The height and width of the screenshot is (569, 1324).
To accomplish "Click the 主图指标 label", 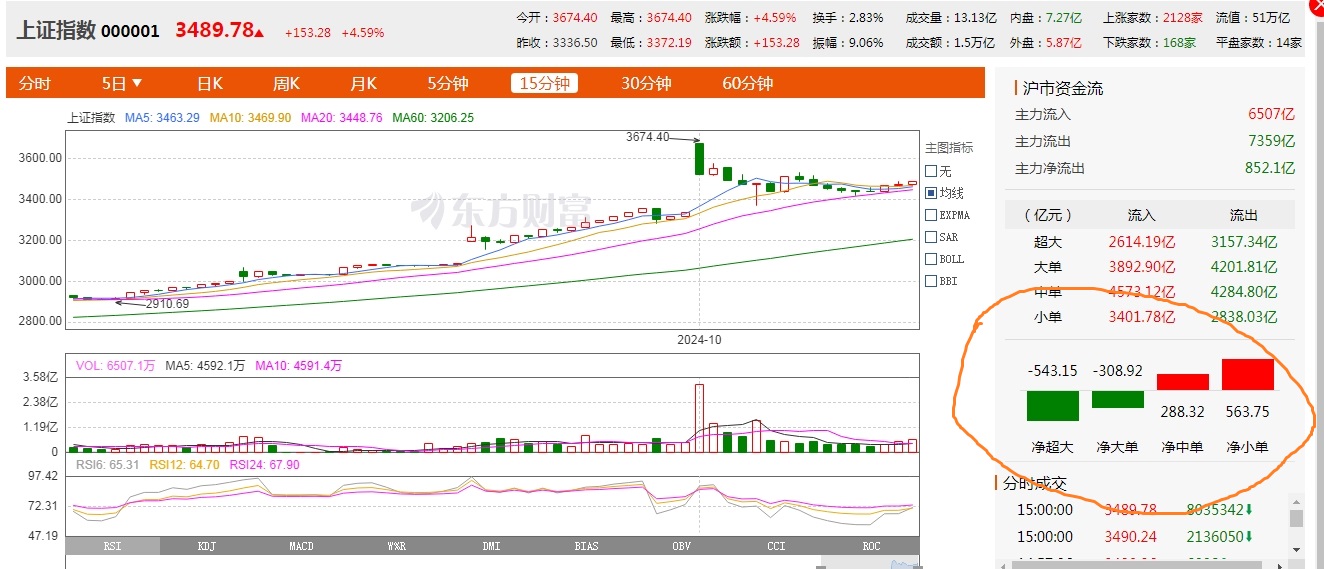I will click(949, 148).
